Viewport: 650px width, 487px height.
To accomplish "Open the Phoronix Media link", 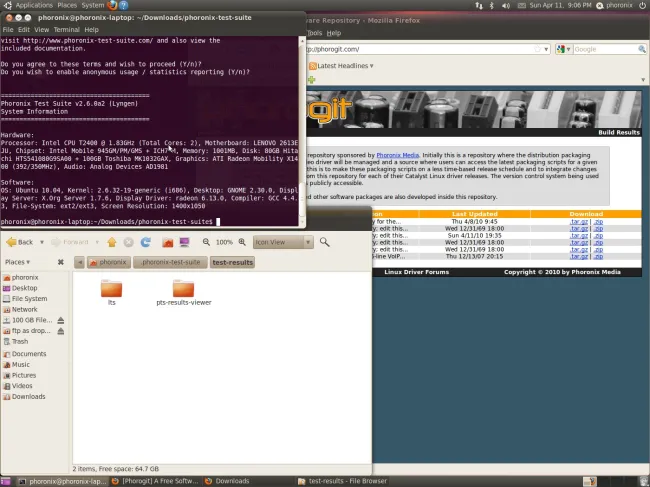I will (x=398, y=155).
